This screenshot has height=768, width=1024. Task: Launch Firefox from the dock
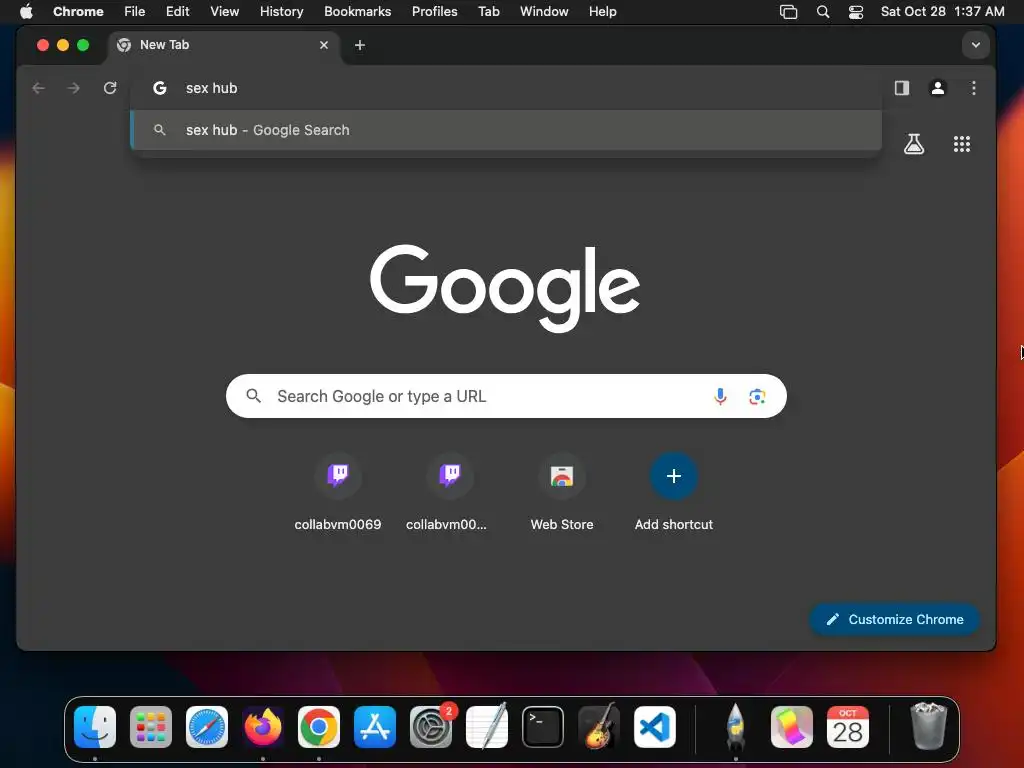click(263, 727)
